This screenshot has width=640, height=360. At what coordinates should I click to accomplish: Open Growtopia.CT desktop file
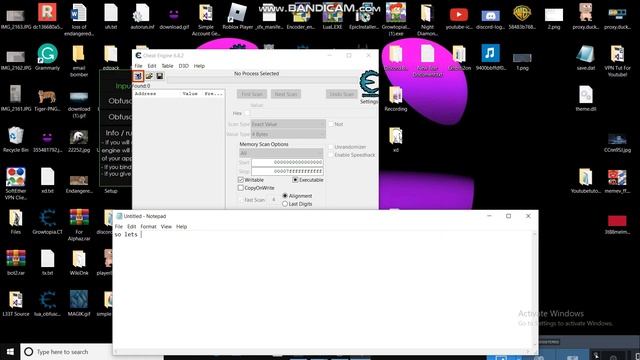(47, 222)
